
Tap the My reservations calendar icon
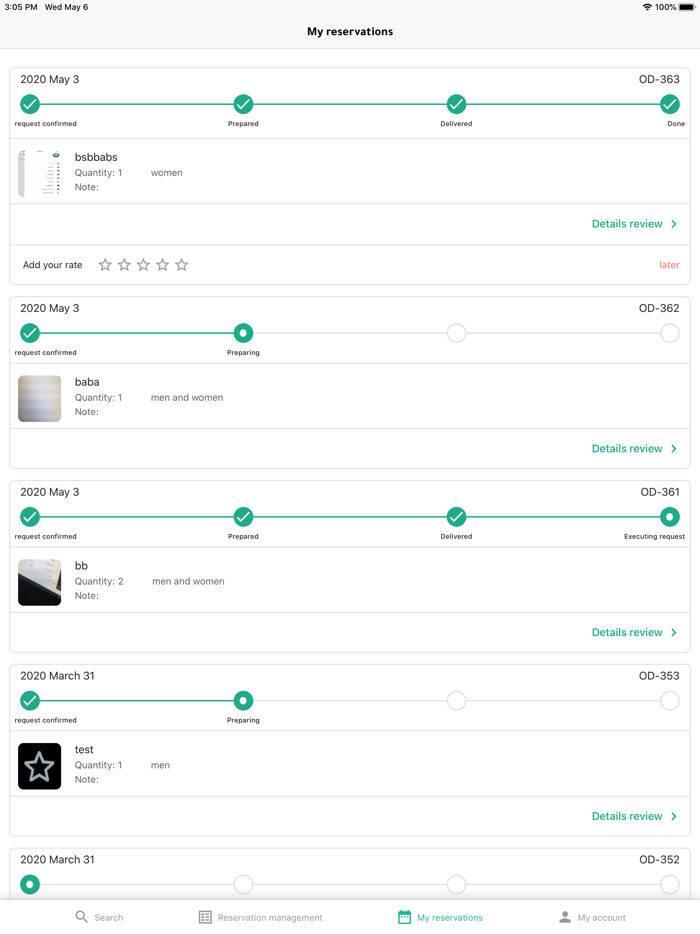[x=404, y=917]
